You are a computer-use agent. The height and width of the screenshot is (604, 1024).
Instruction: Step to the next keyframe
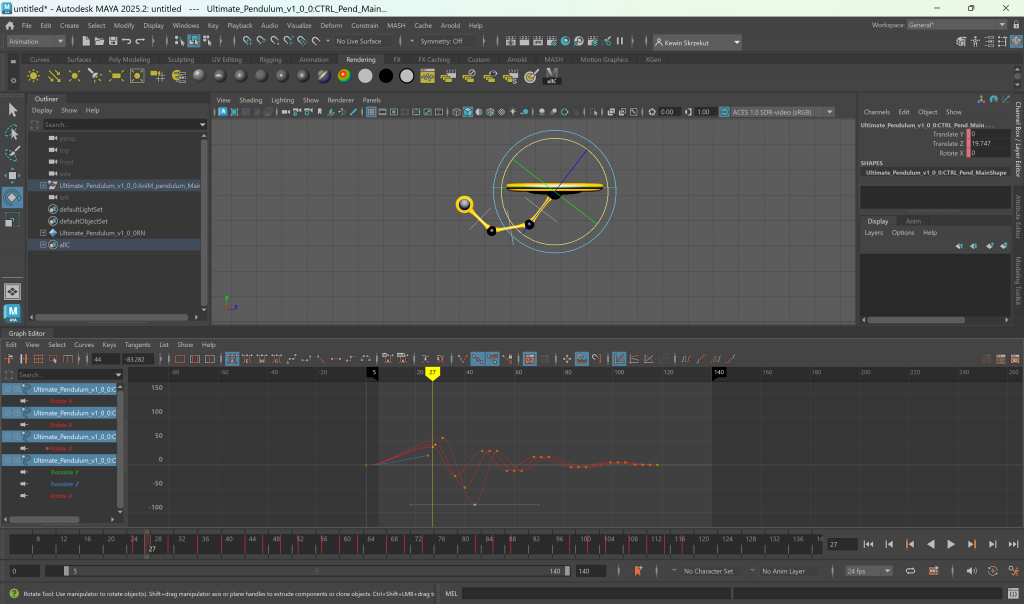[972, 544]
